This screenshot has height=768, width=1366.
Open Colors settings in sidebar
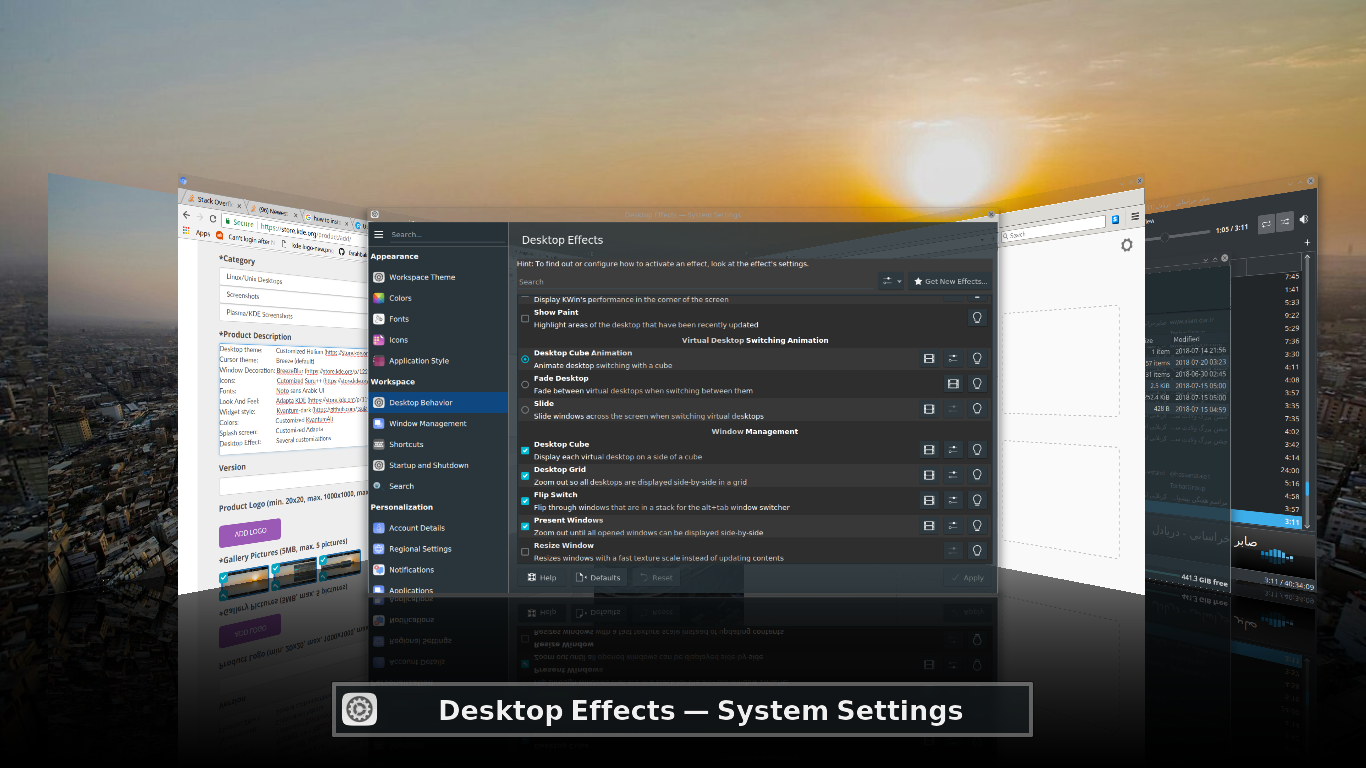(438, 298)
